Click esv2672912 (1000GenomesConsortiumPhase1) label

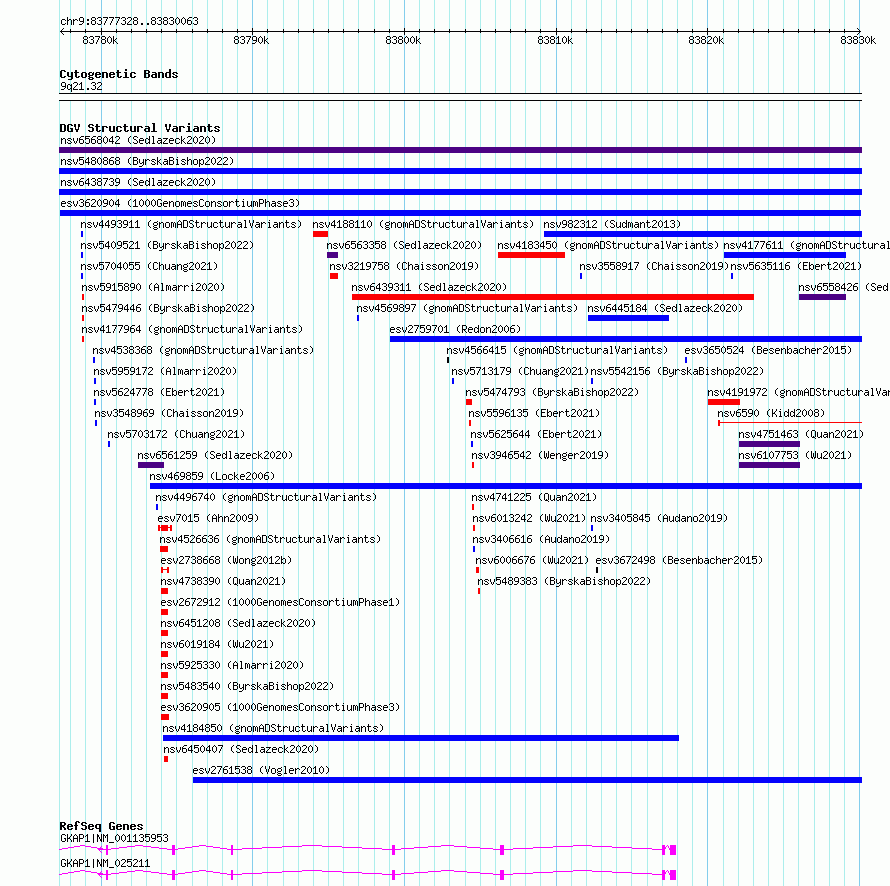tap(280, 602)
